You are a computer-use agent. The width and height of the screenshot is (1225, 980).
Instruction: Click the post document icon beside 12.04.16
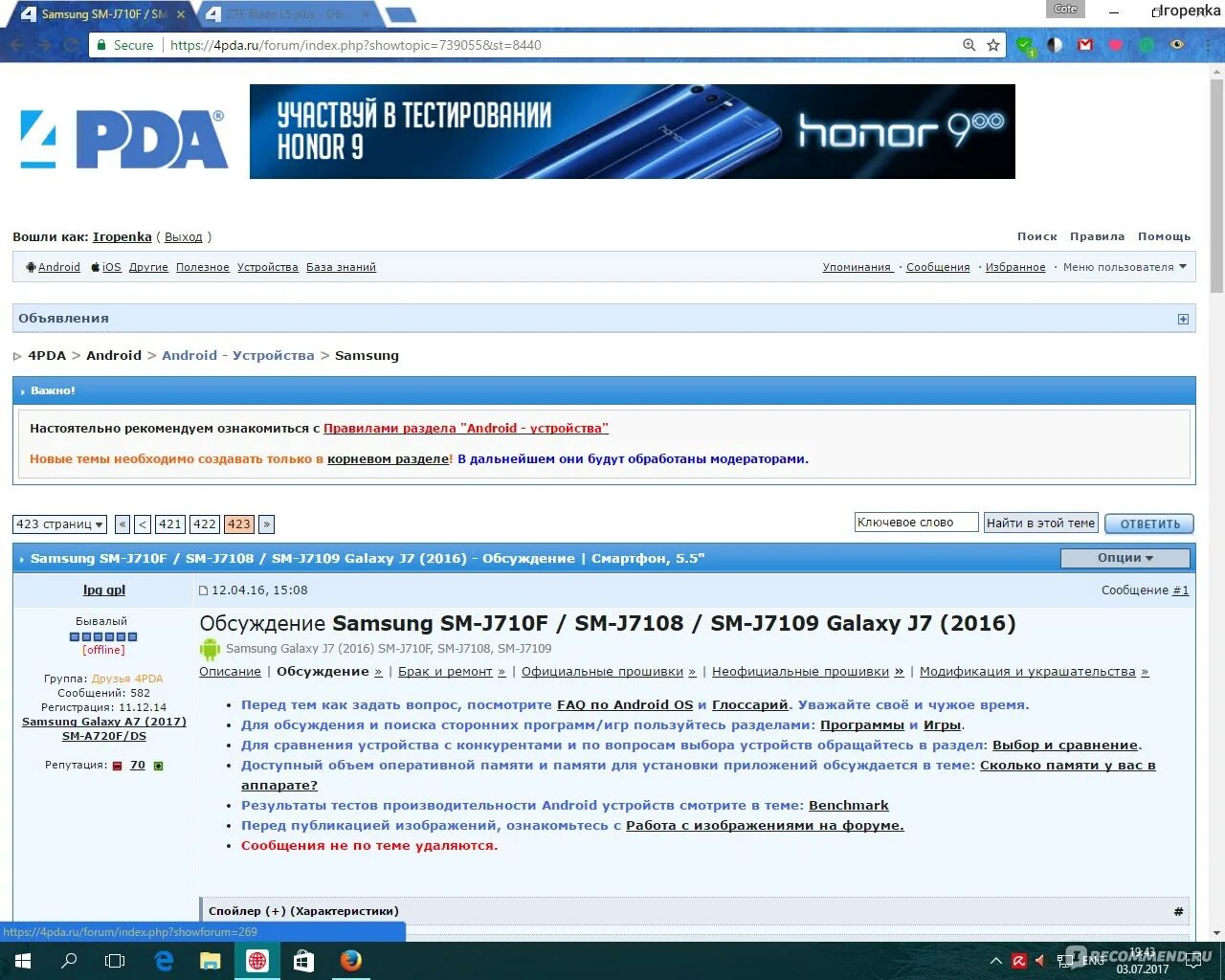pos(203,590)
